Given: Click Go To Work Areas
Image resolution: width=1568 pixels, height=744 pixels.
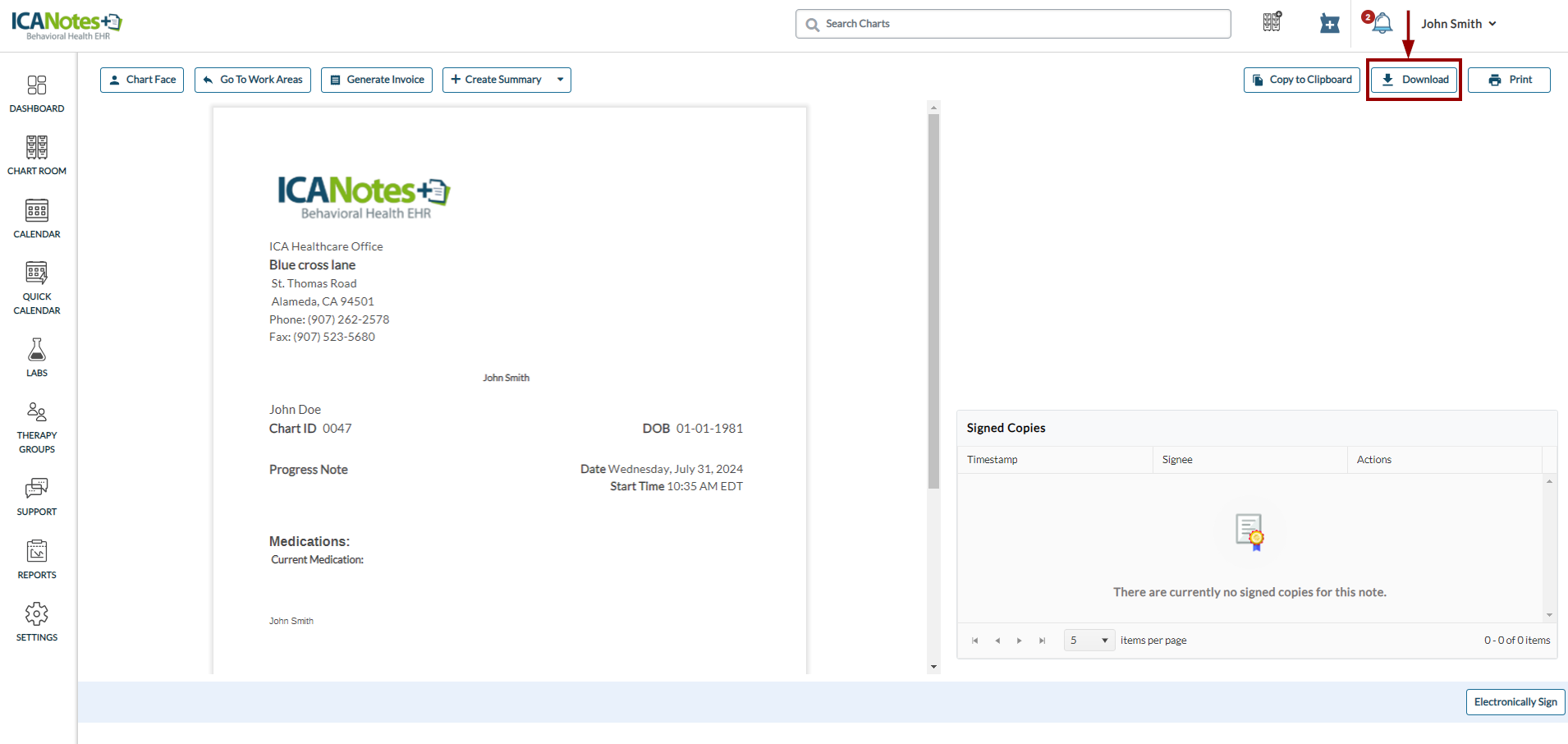Looking at the screenshot, I should [x=253, y=80].
